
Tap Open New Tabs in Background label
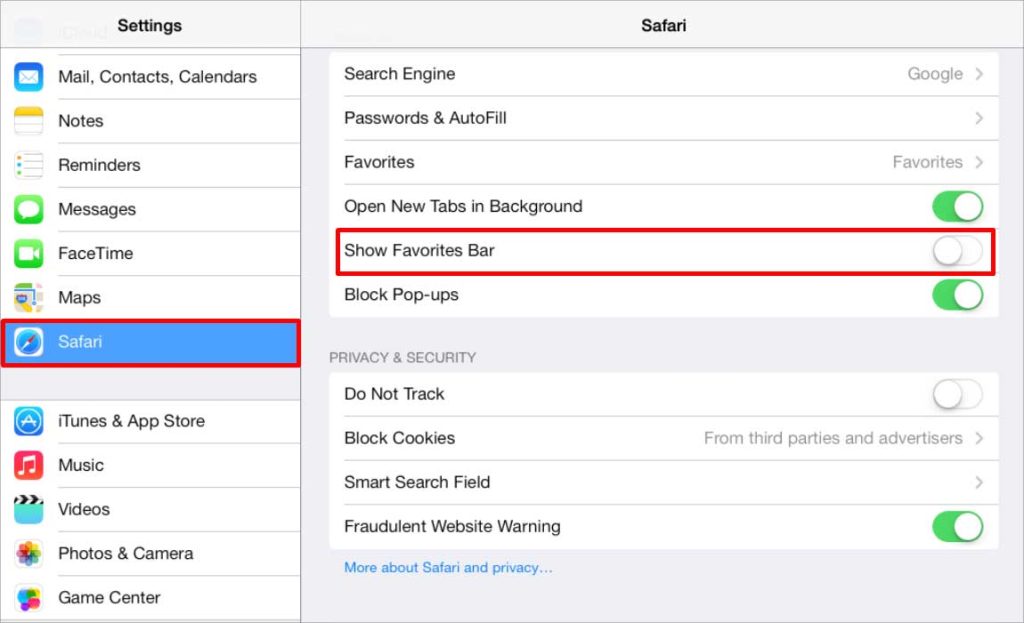463,206
